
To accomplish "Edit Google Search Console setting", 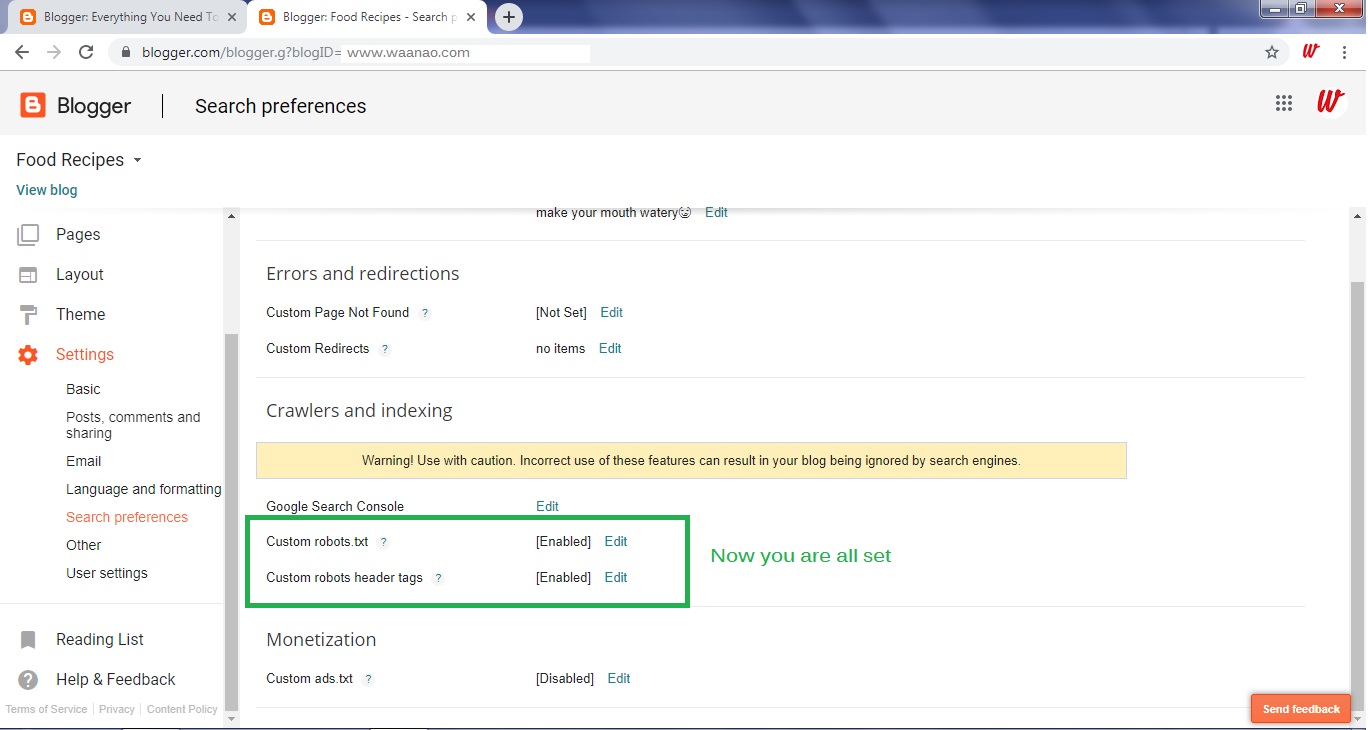I will [547, 507].
